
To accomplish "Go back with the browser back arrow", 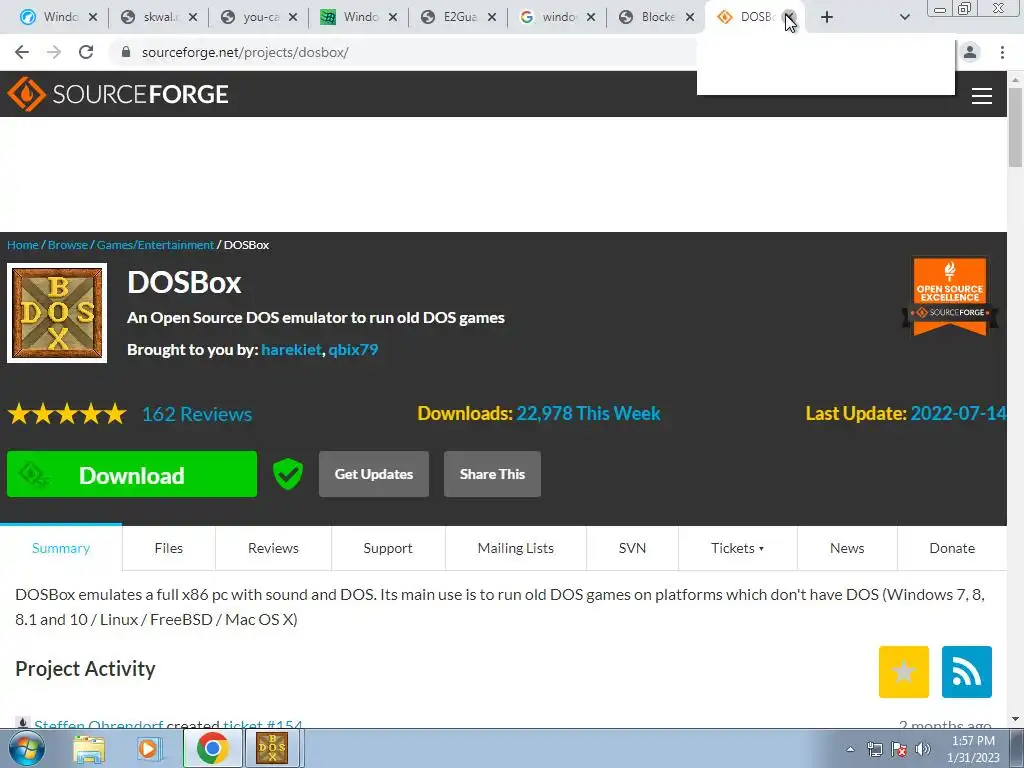I will coord(22,52).
